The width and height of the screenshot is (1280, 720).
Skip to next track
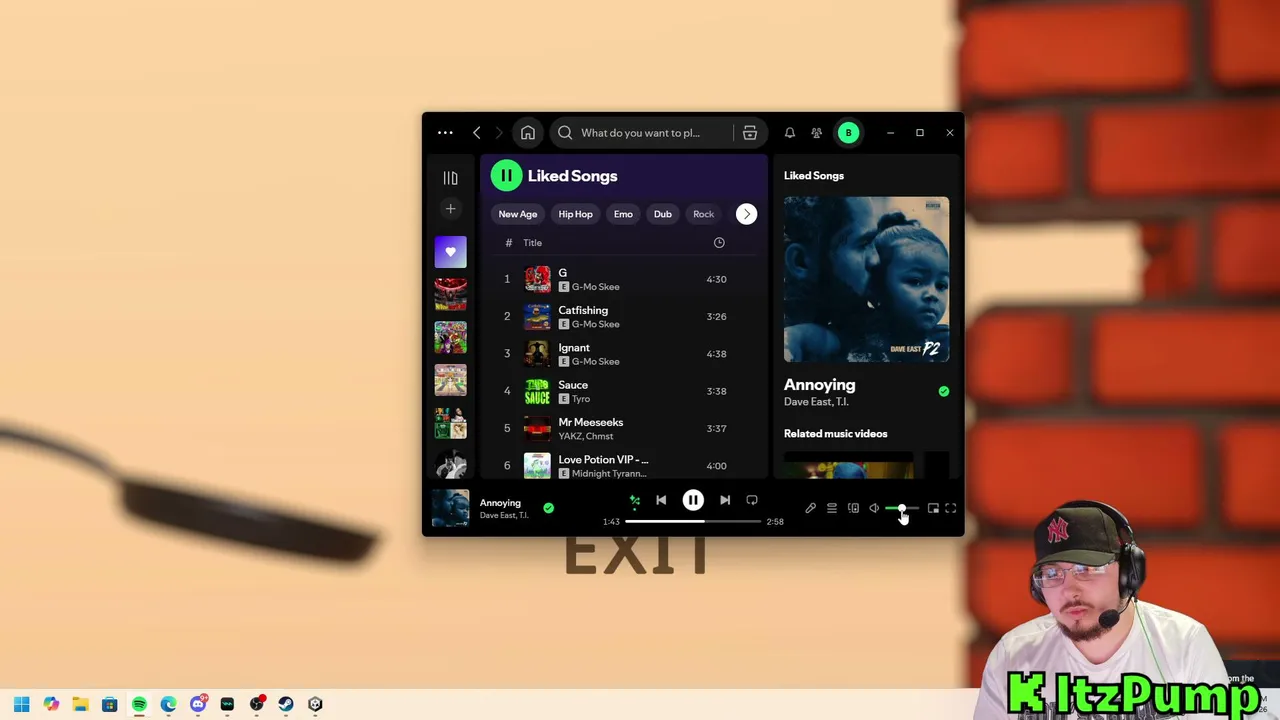coord(725,501)
